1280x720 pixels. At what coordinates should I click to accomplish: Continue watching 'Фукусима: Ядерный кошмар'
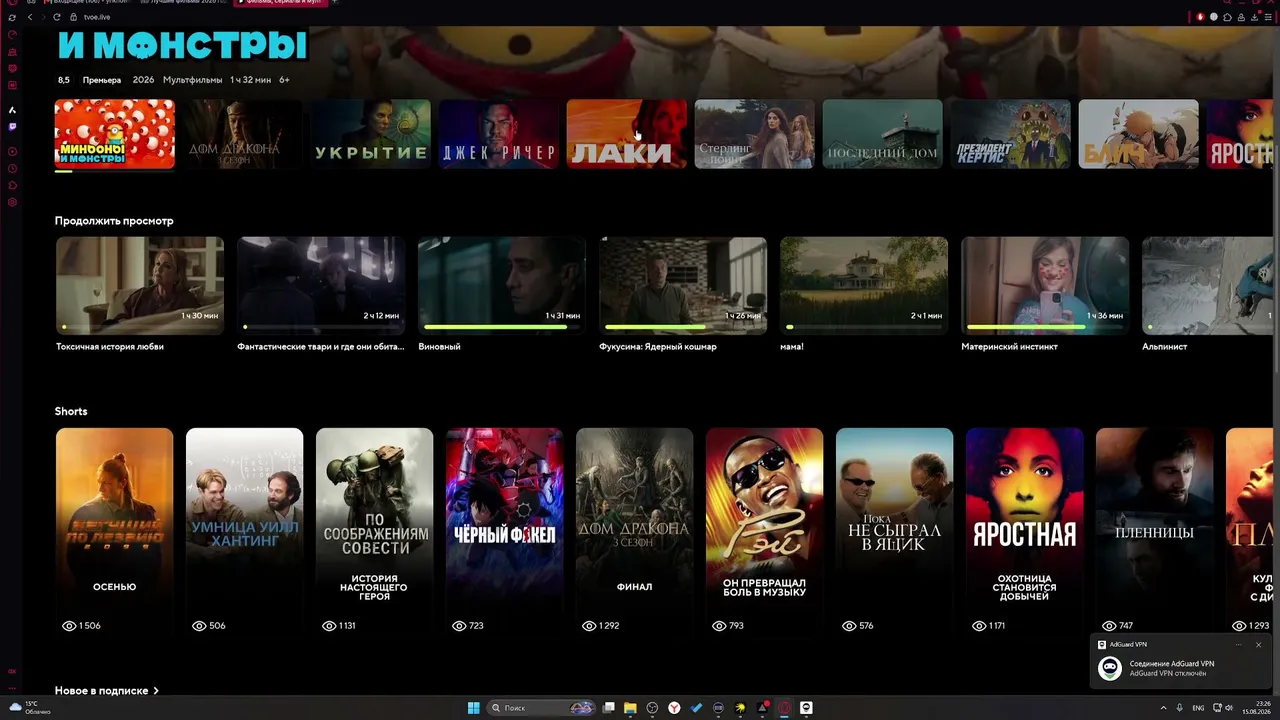683,285
